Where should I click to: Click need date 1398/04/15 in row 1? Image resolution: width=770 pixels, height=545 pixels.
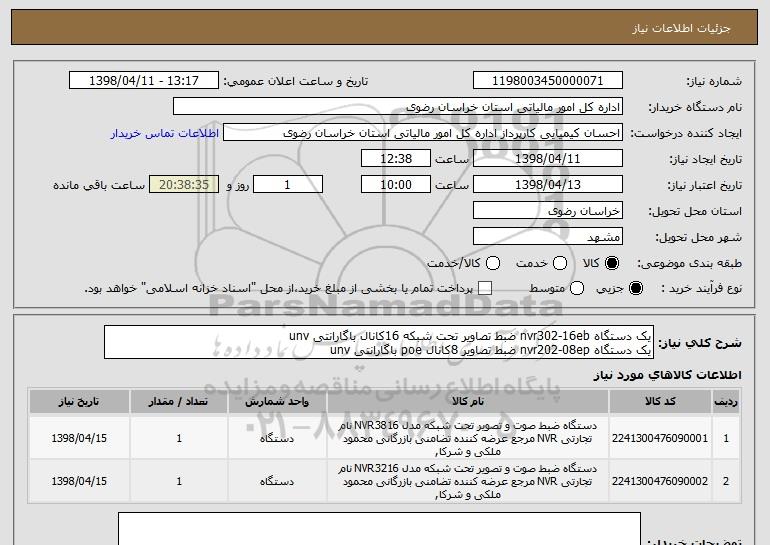coord(79,438)
